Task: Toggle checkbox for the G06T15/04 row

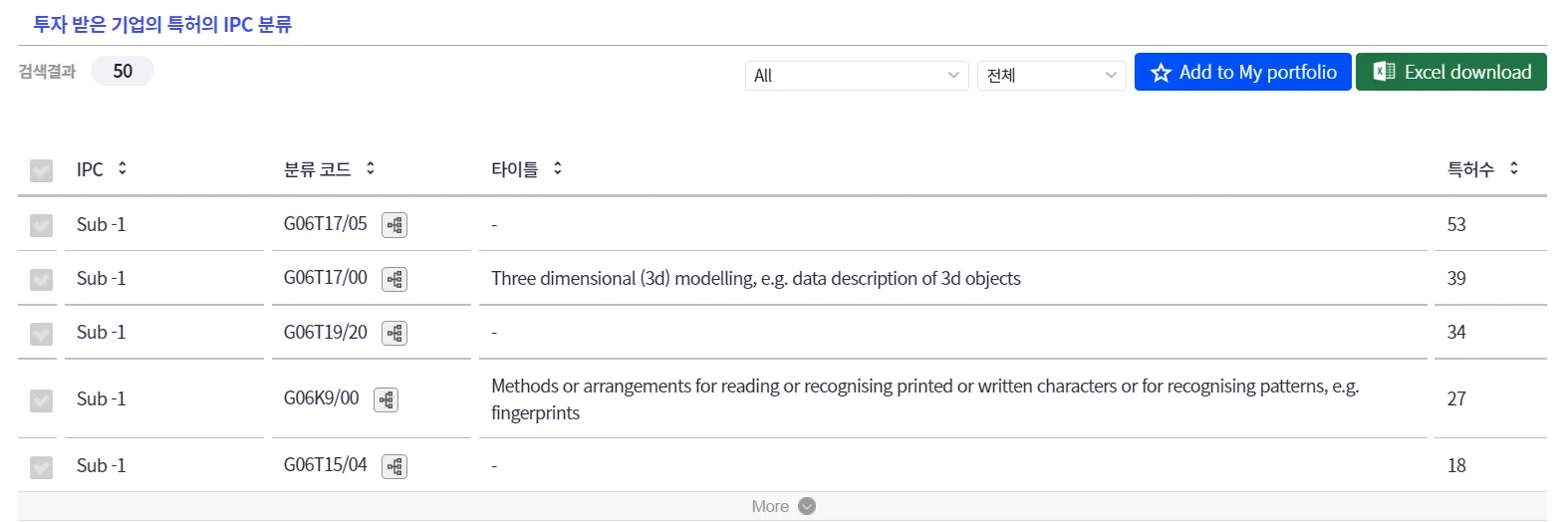Action: (41, 466)
